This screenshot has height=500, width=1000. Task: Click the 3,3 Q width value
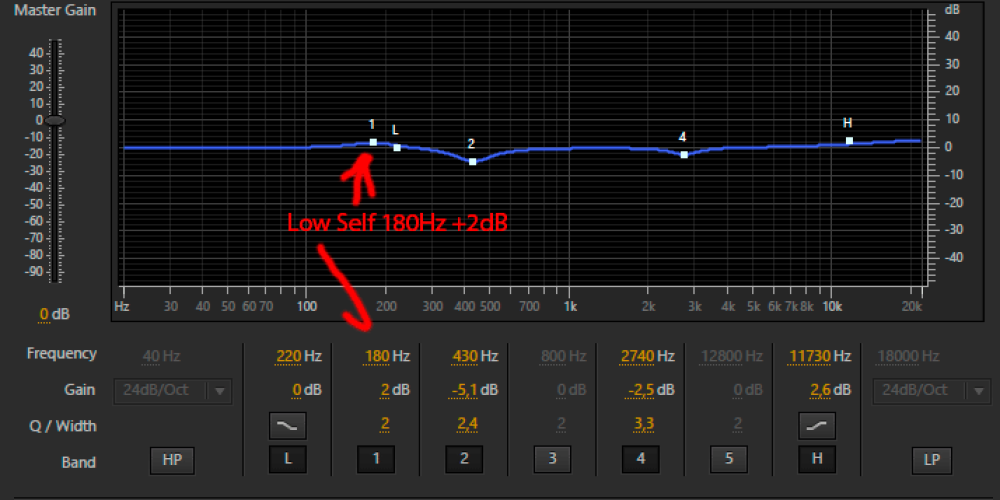(x=643, y=425)
